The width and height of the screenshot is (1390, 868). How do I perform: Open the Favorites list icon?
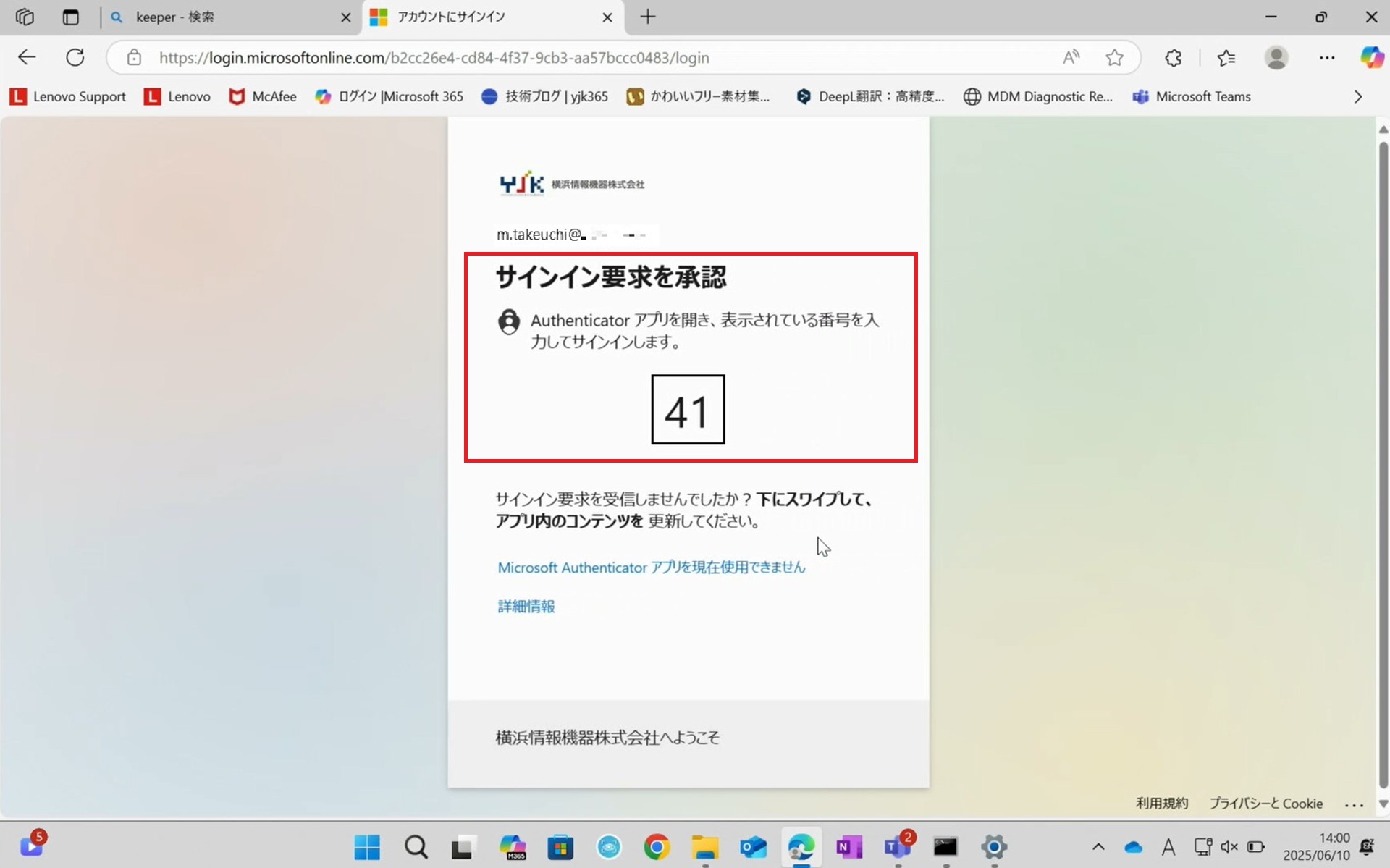tap(1226, 57)
